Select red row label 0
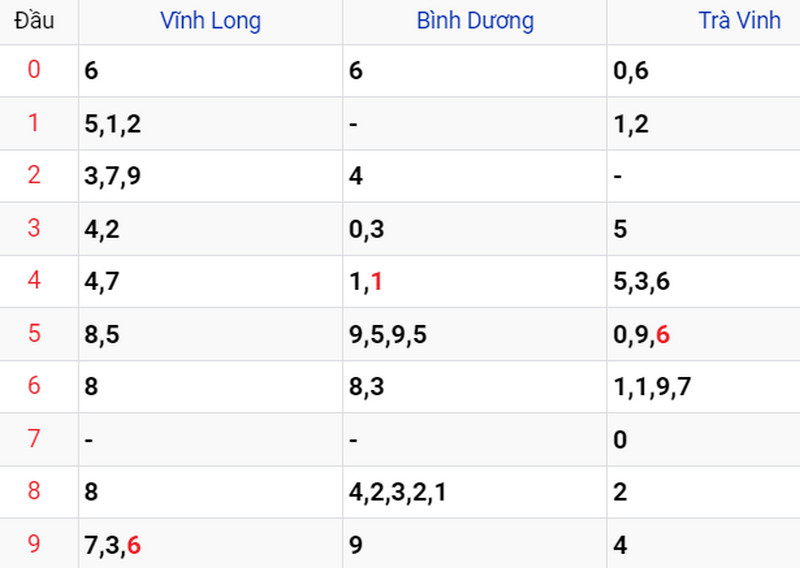Screen dimensions: 800x568 34,69
